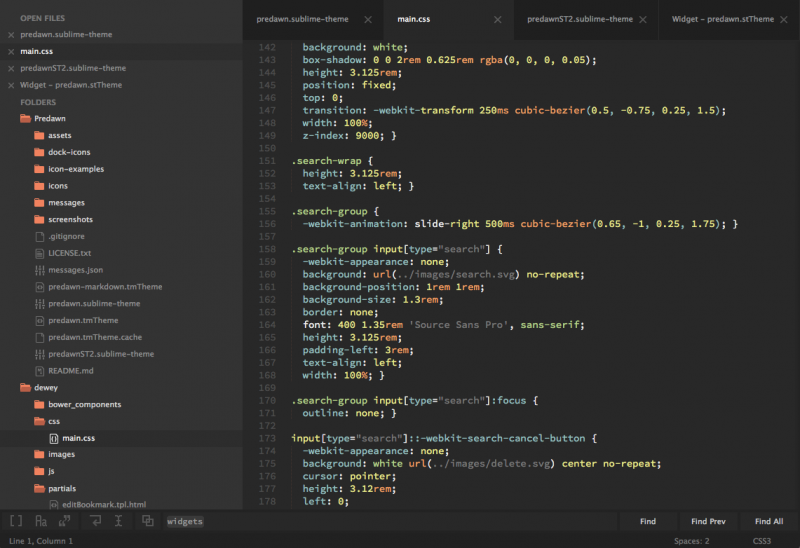
Task: Click line number 151 in gutter
Action: [x=267, y=161]
